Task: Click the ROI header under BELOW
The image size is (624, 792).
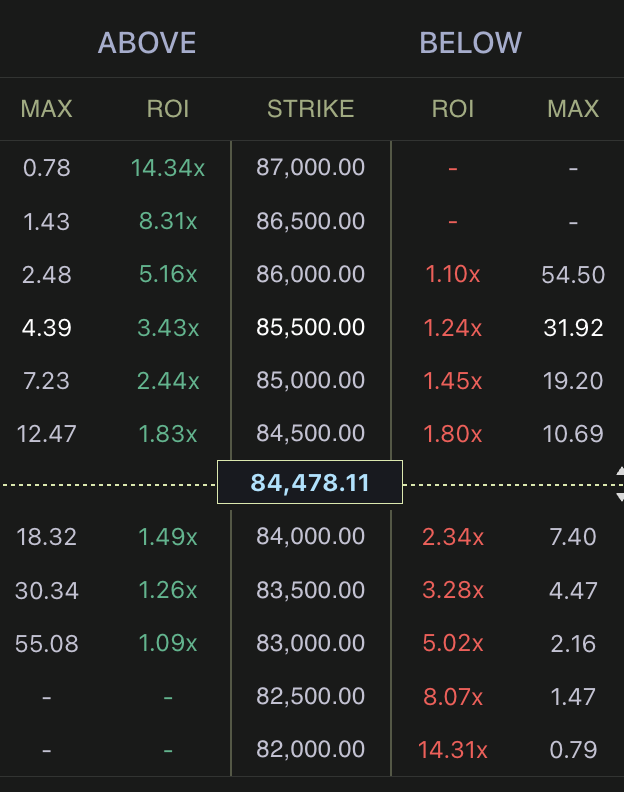Action: tap(453, 109)
